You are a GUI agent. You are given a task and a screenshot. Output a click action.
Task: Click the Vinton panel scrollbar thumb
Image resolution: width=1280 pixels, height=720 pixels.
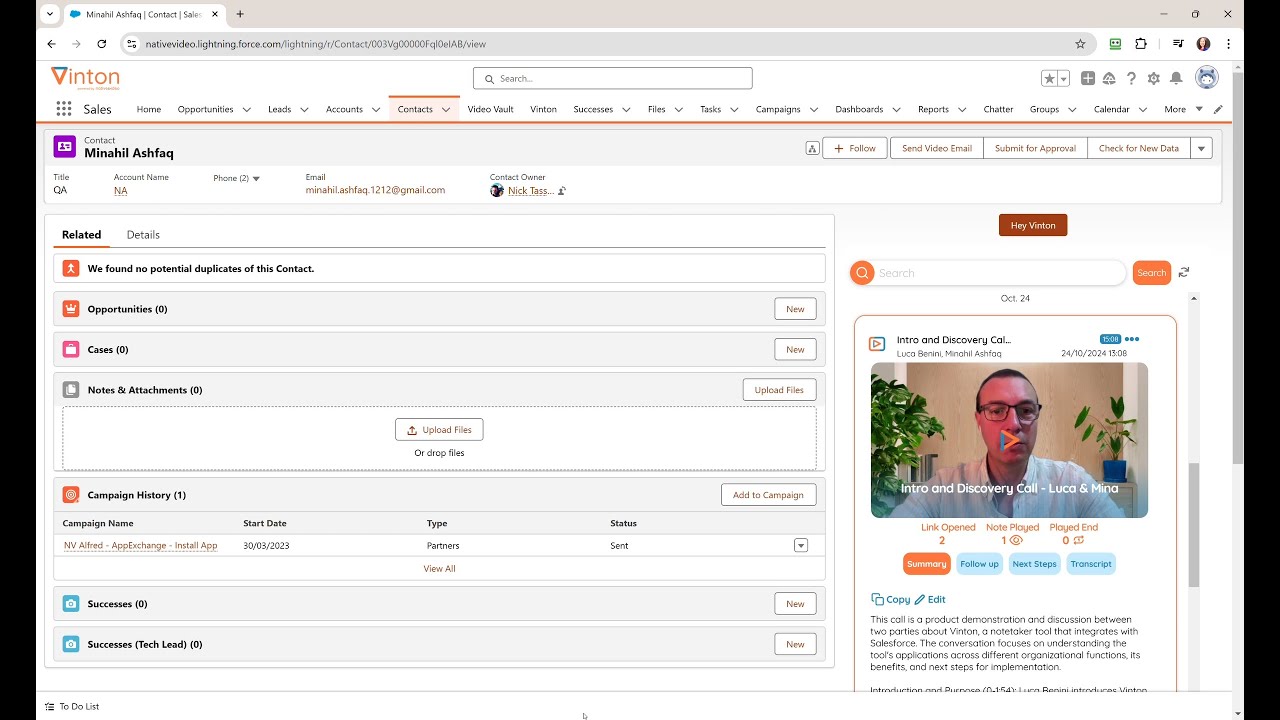point(1193,525)
